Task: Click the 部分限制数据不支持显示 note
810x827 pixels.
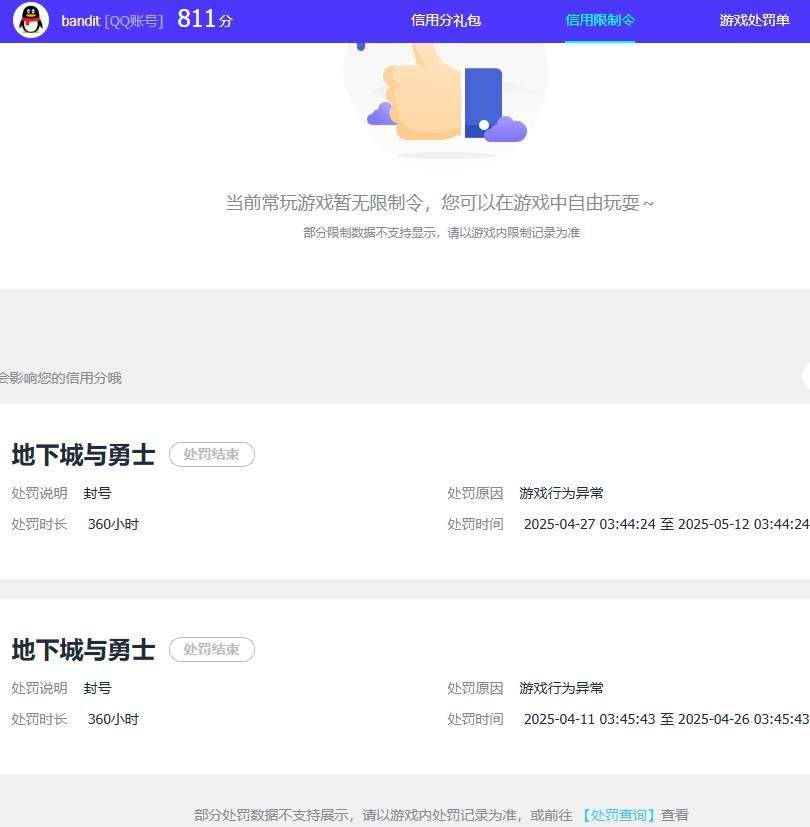Action: click(x=441, y=233)
